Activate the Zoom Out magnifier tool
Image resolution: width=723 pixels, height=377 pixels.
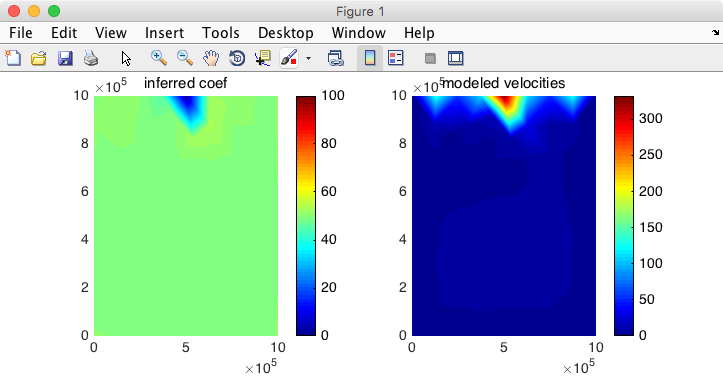(185, 58)
